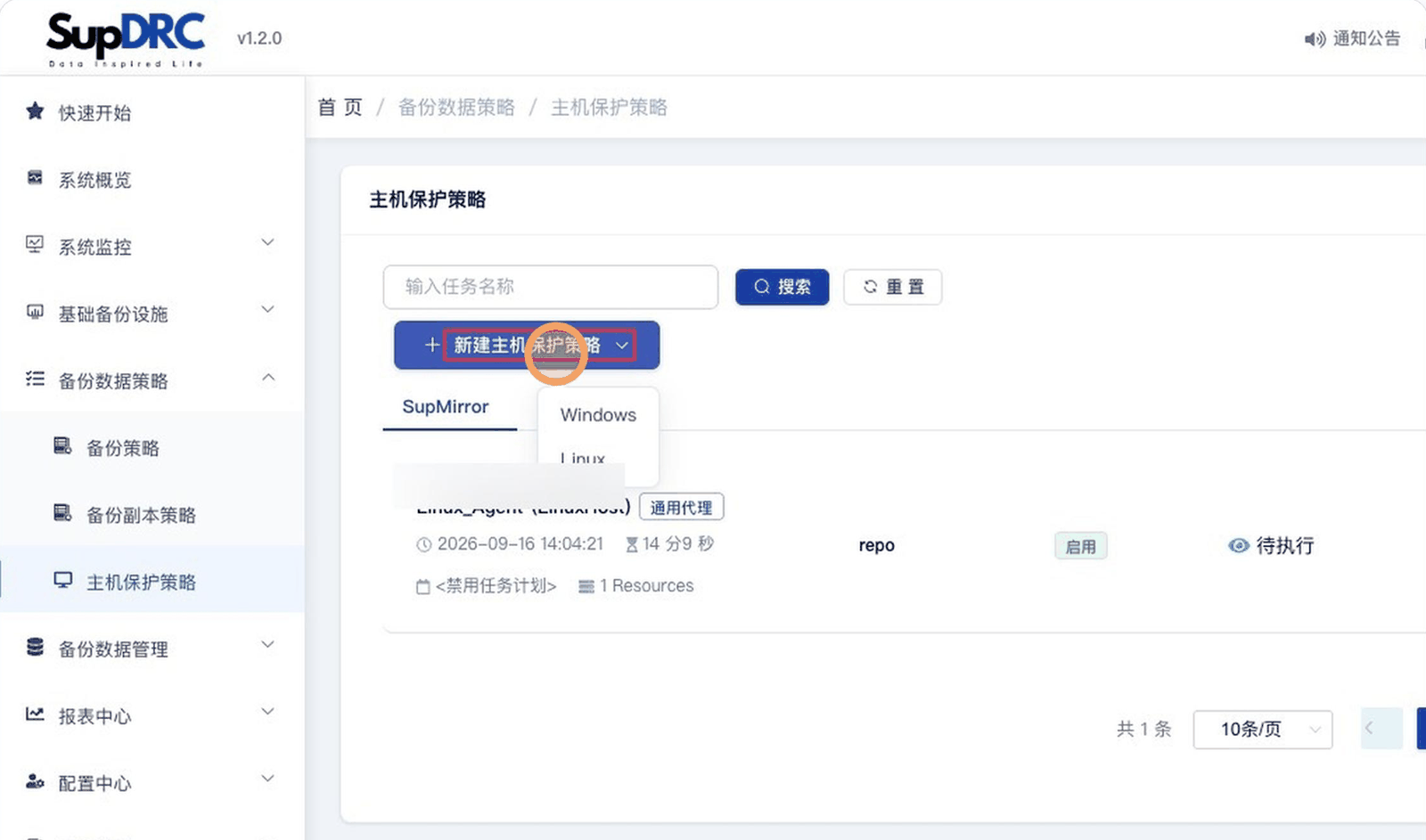Click the 配置中心 users icon
The image size is (1426, 840).
click(x=35, y=781)
